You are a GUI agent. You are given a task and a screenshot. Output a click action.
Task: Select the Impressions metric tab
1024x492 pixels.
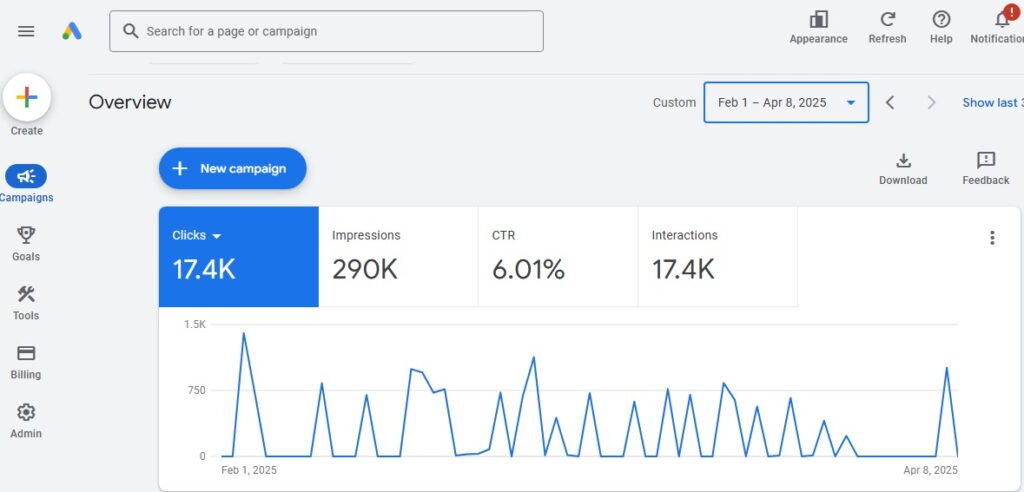[x=398, y=256]
